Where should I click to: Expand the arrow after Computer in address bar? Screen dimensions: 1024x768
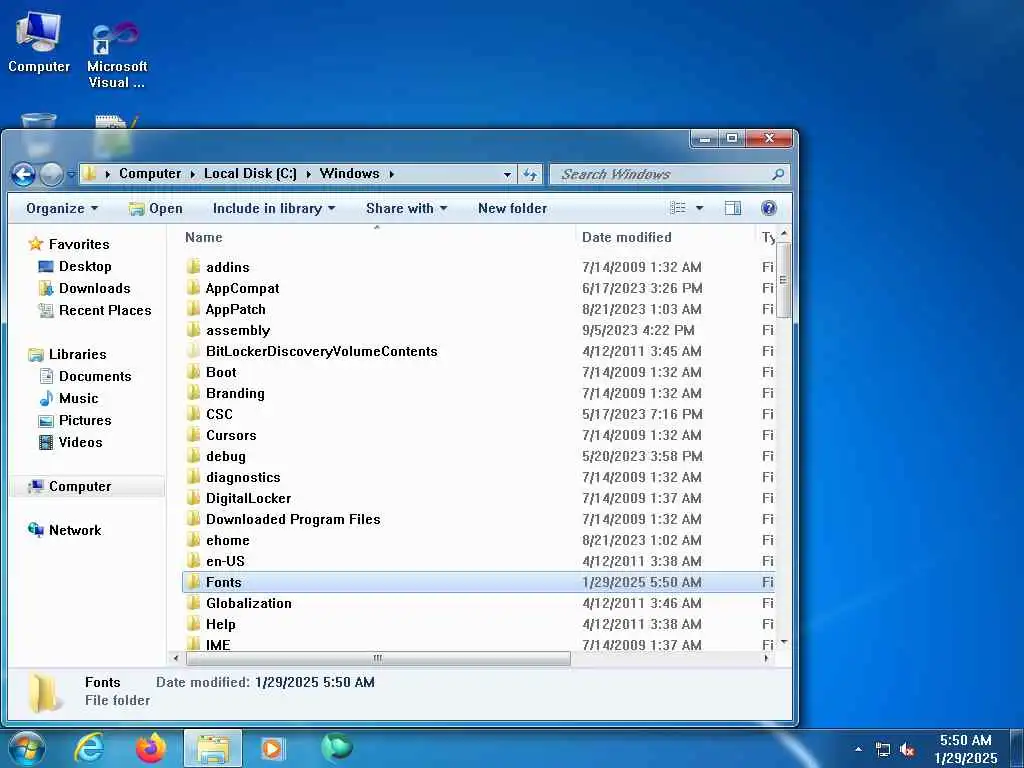[193, 174]
